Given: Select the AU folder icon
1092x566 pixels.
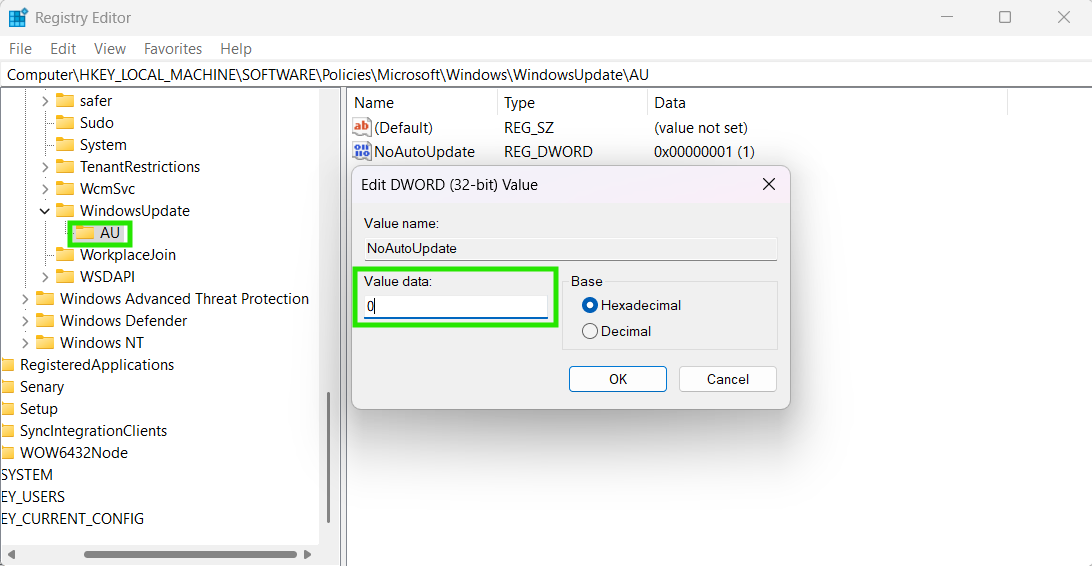Looking at the screenshot, I should (x=85, y=233).
